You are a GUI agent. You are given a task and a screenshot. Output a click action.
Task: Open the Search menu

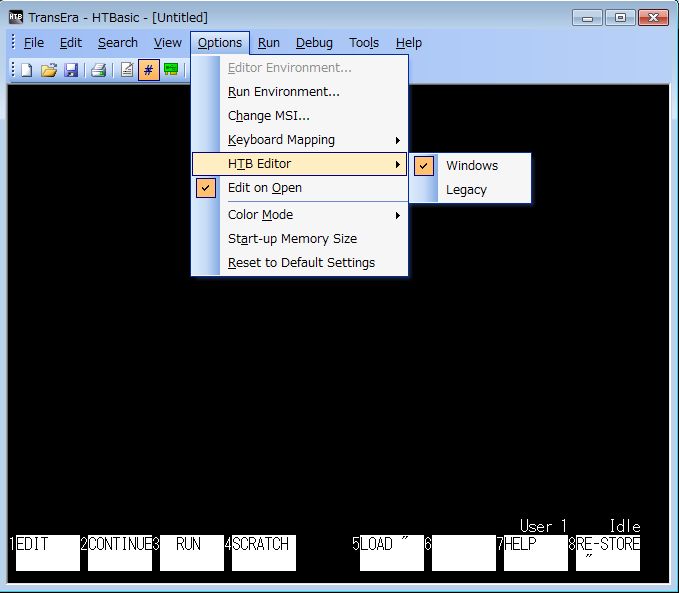tap(118, 43)
